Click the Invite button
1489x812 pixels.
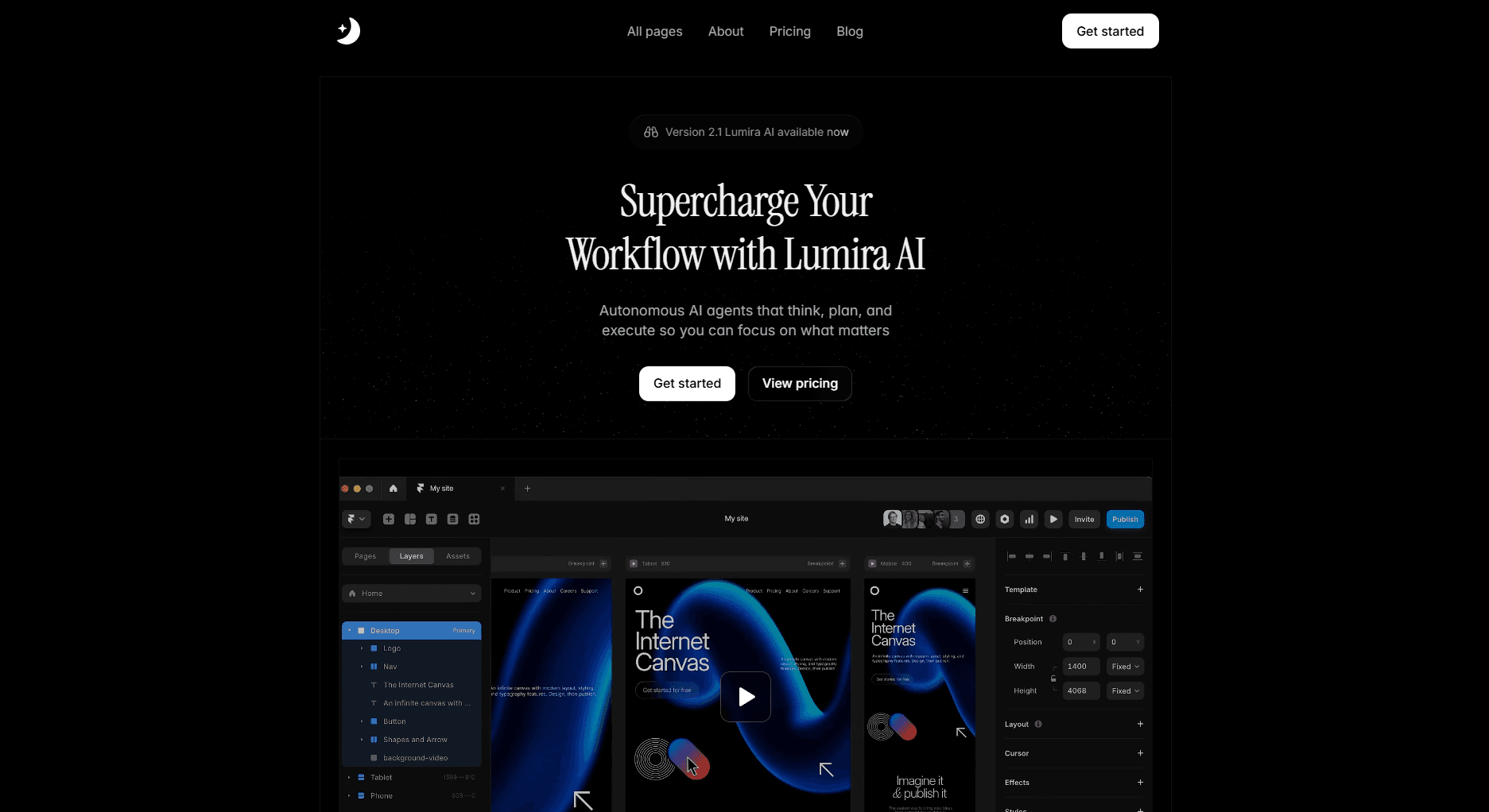(1084, 519)
